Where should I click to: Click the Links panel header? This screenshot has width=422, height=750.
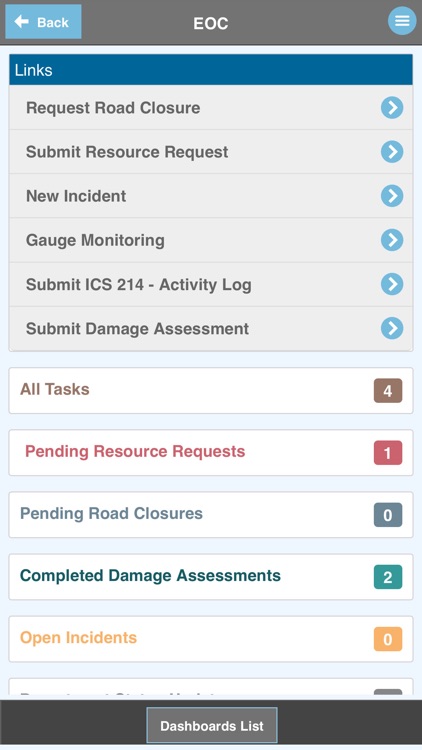pyautogui.click(x=211, y=70)
